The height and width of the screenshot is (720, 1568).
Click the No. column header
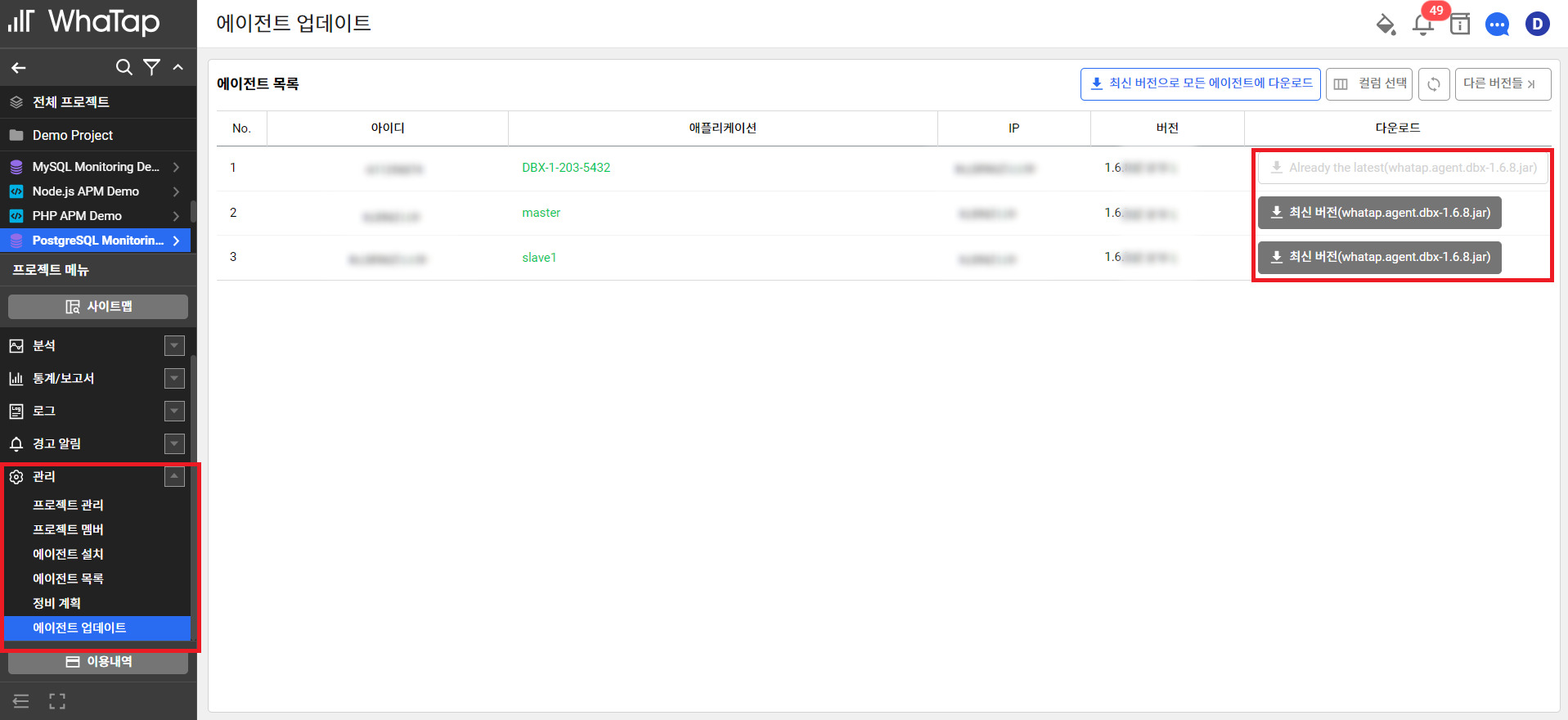(x=241, y=128)
